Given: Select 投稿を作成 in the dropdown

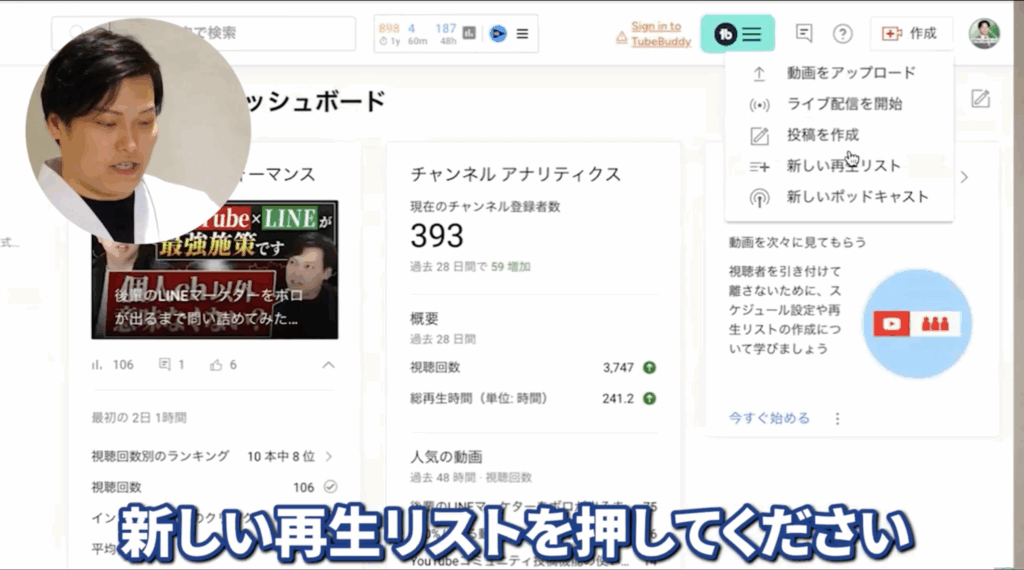Looking at the screenshot, I should [822, 135].
